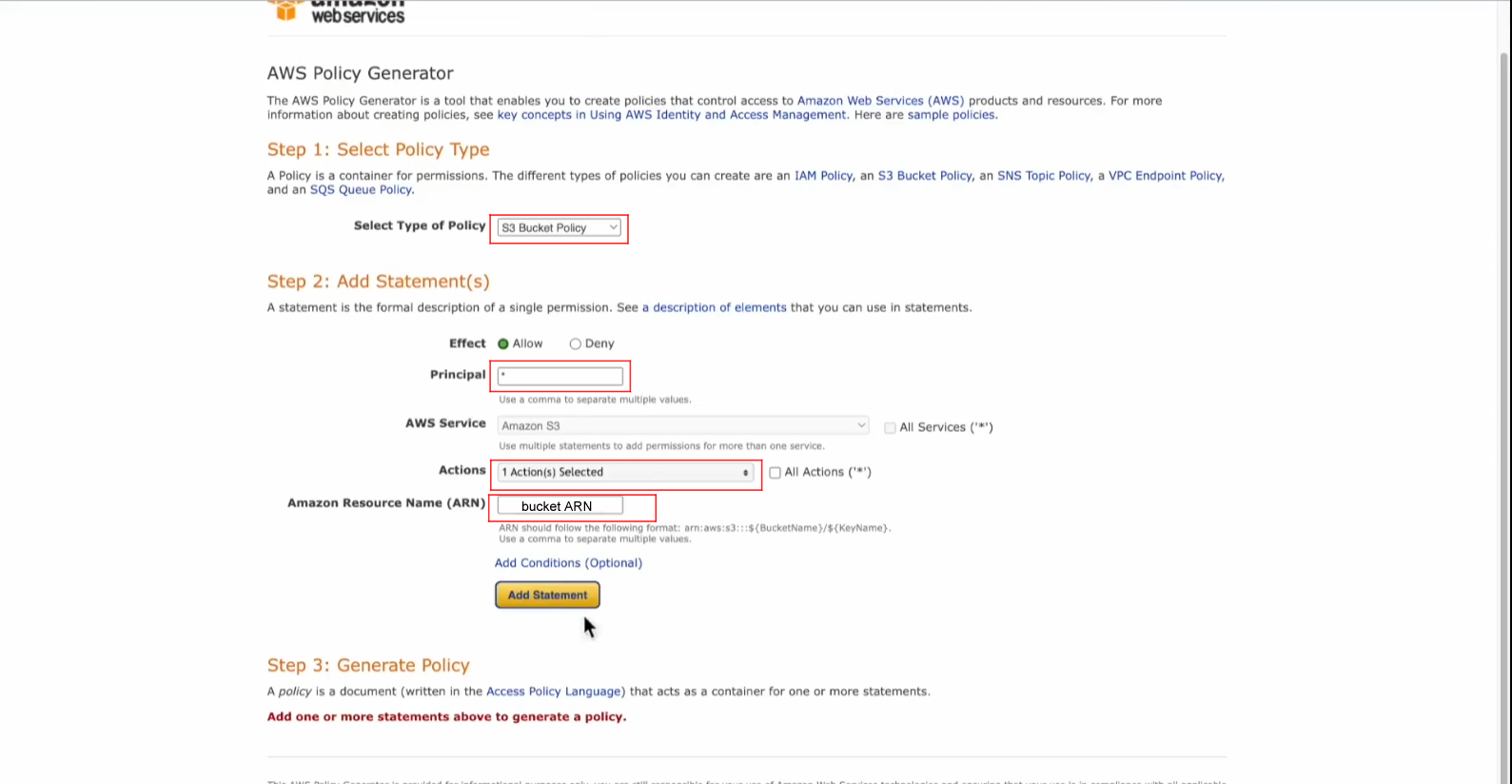1512x784 pixels.
Task: Click the Amazon Resource Name (ARN) field
Action: coord(560,505)
